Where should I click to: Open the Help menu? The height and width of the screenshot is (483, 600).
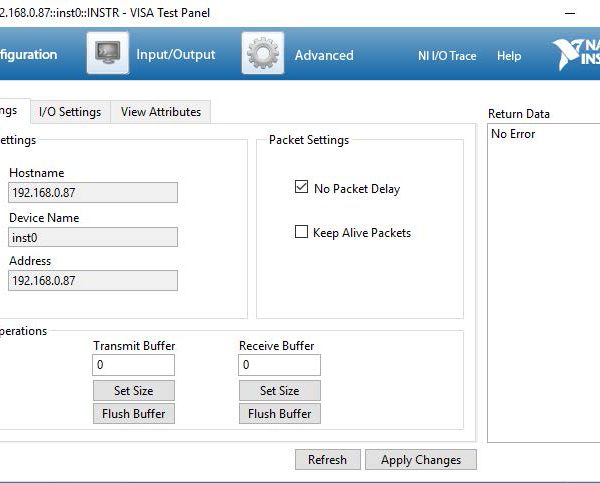tap(509, 56)
